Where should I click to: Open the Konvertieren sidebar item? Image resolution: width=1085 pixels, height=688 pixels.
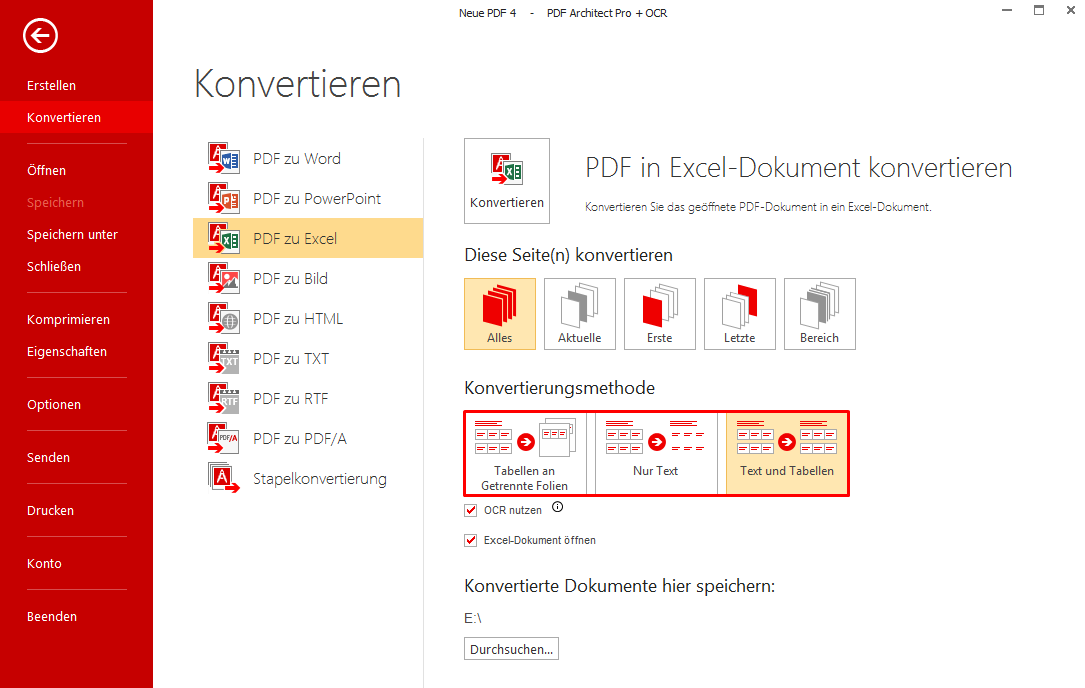76,117
